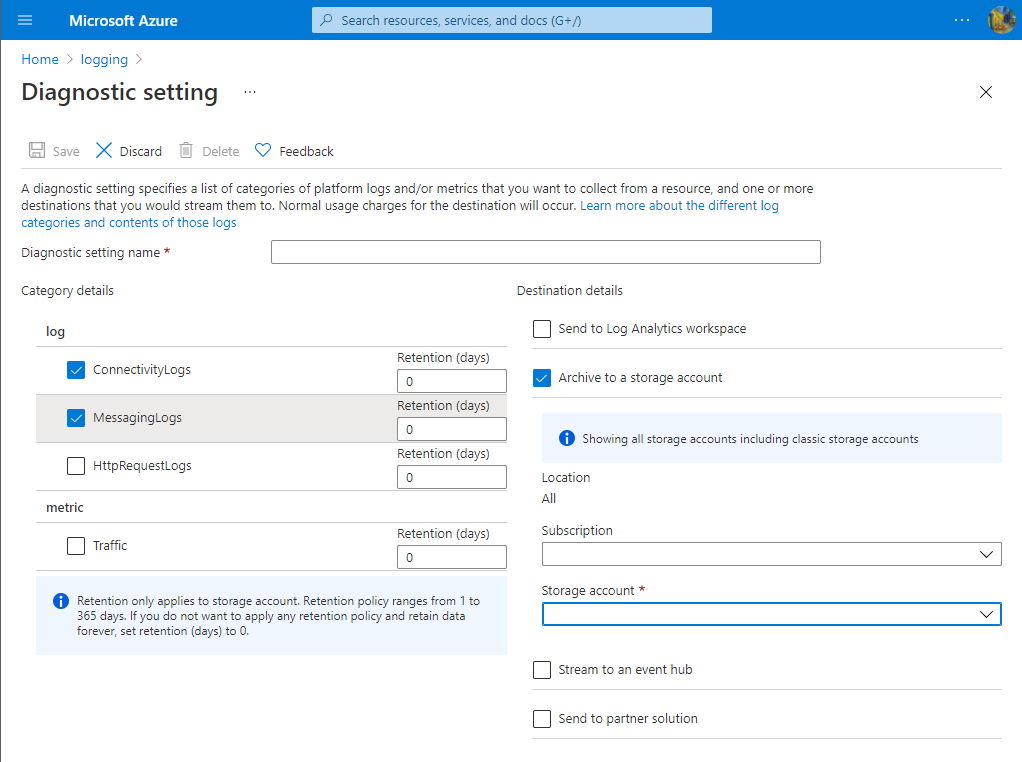This screenshot has height=762, width=1022.
Task: Open the ellipsis menu next to Diagnostic setting
Action: (249, 92)
